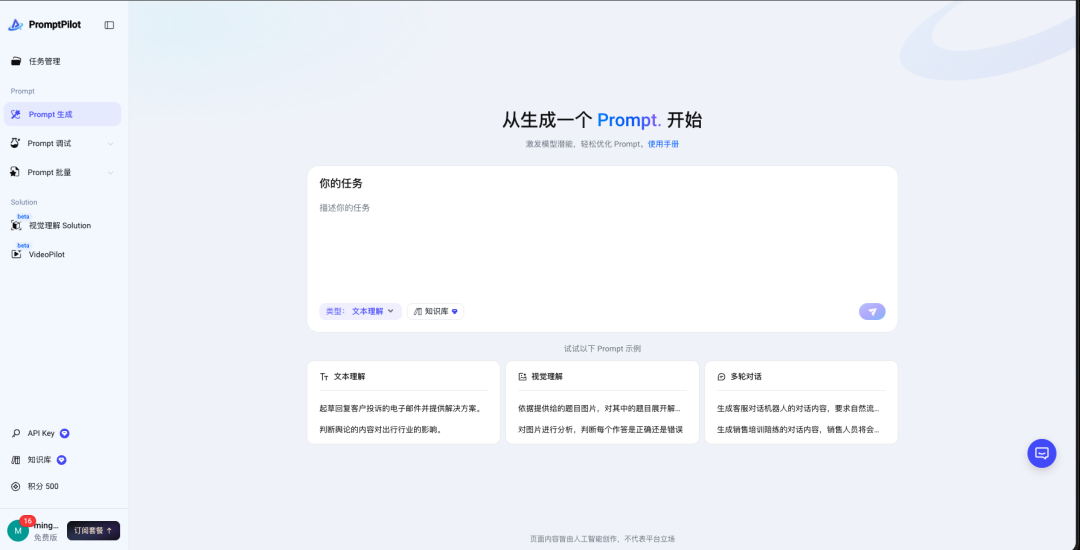Click the 多轮对话 card heading
The height and width of the screenshot is (550, 1080).
[x=746, y=377]
